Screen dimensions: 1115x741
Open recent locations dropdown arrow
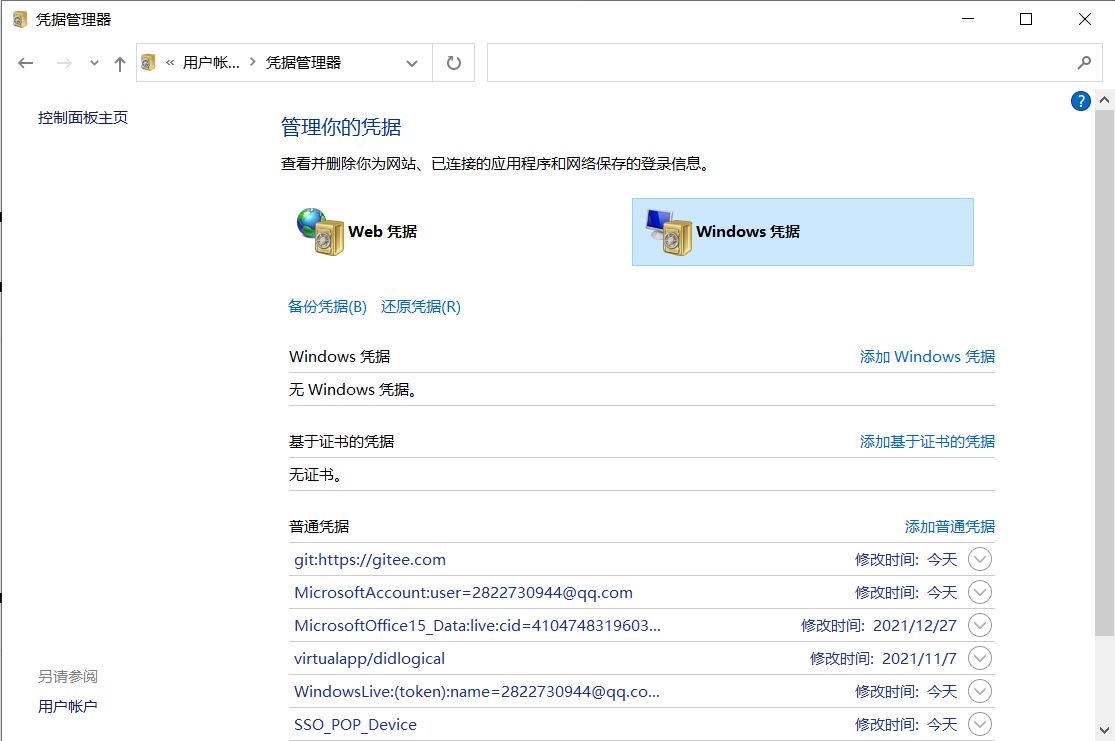coord(94,63)
